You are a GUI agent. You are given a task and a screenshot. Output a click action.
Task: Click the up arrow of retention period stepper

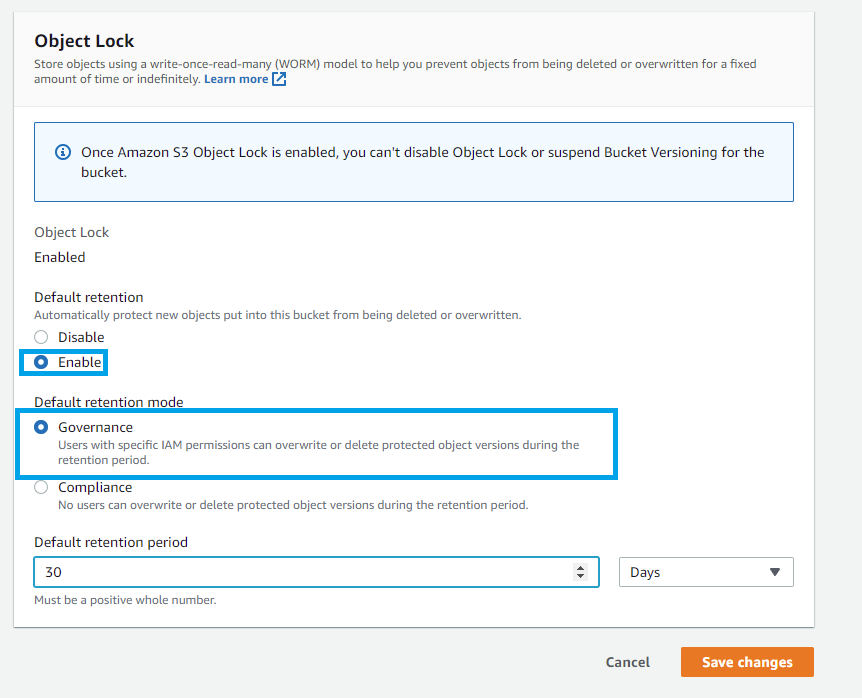(580, 567)
